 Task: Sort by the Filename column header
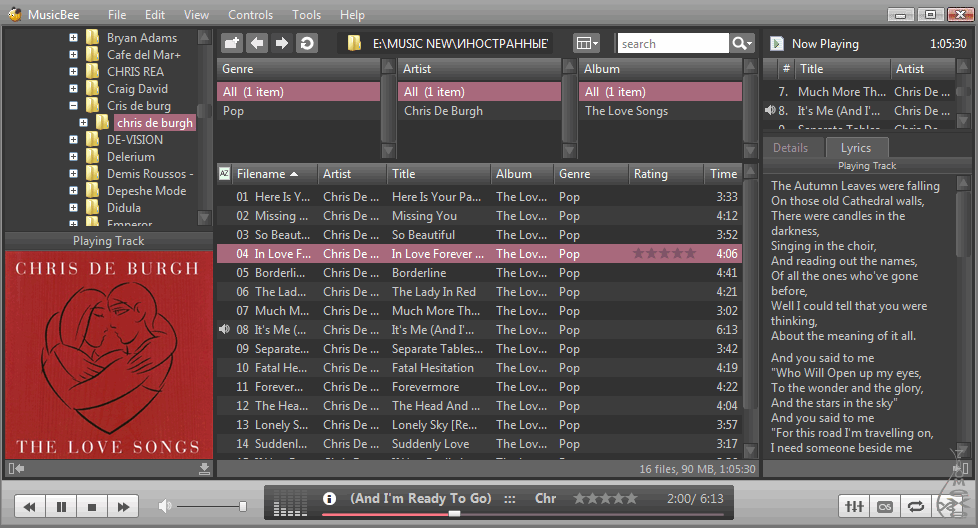pyautogui.click(x=274, y=174)
